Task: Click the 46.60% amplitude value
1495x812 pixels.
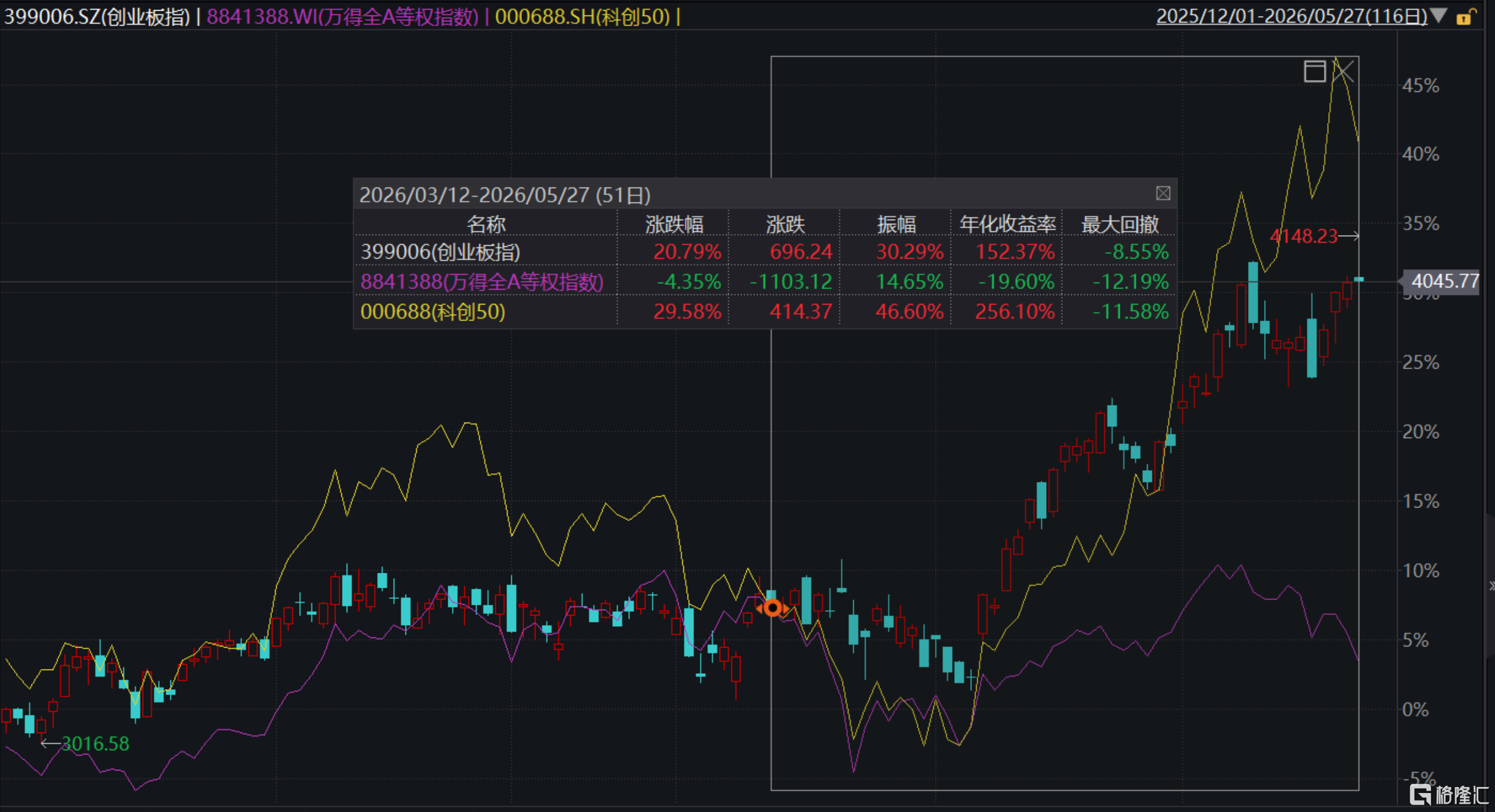Action: [x=910, y=312]
